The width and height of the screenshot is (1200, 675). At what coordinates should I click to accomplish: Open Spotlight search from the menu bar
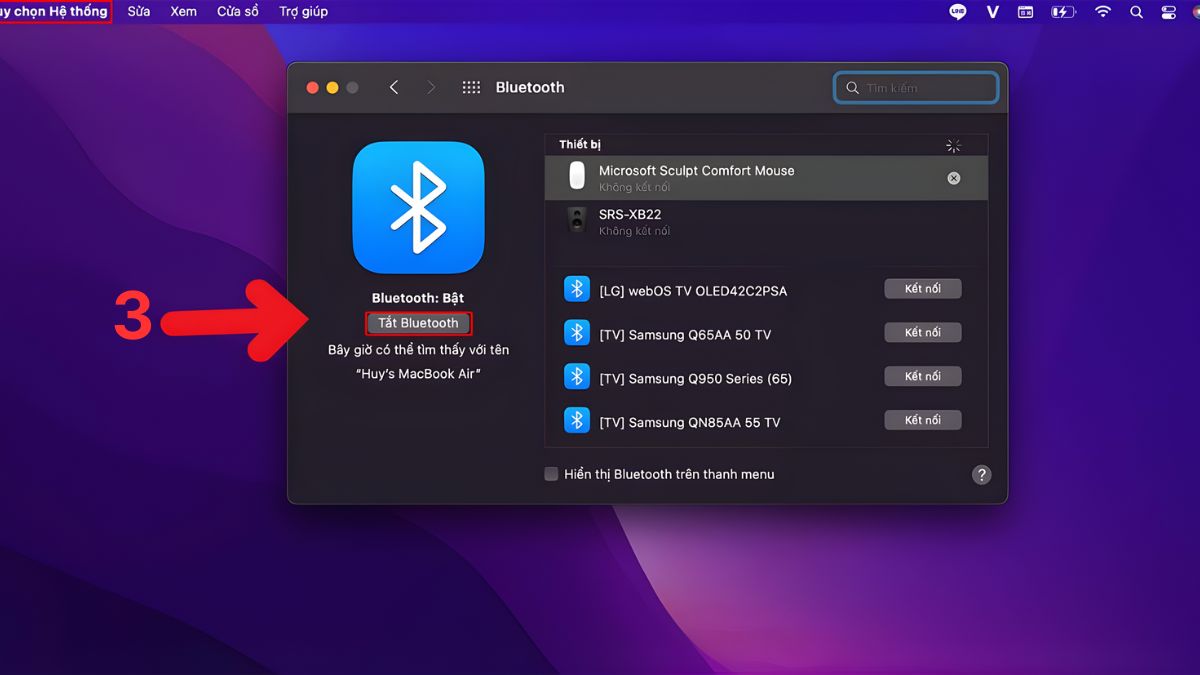(1136, 12)
